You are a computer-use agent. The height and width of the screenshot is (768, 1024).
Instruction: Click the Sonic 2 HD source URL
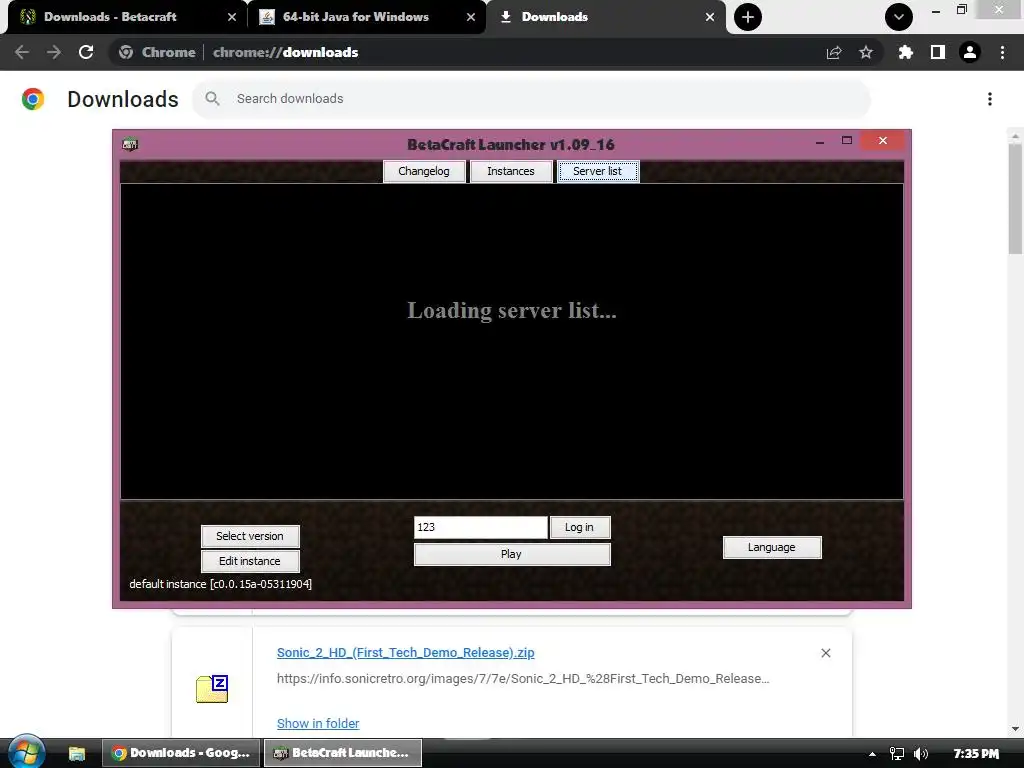click(523, 679)
